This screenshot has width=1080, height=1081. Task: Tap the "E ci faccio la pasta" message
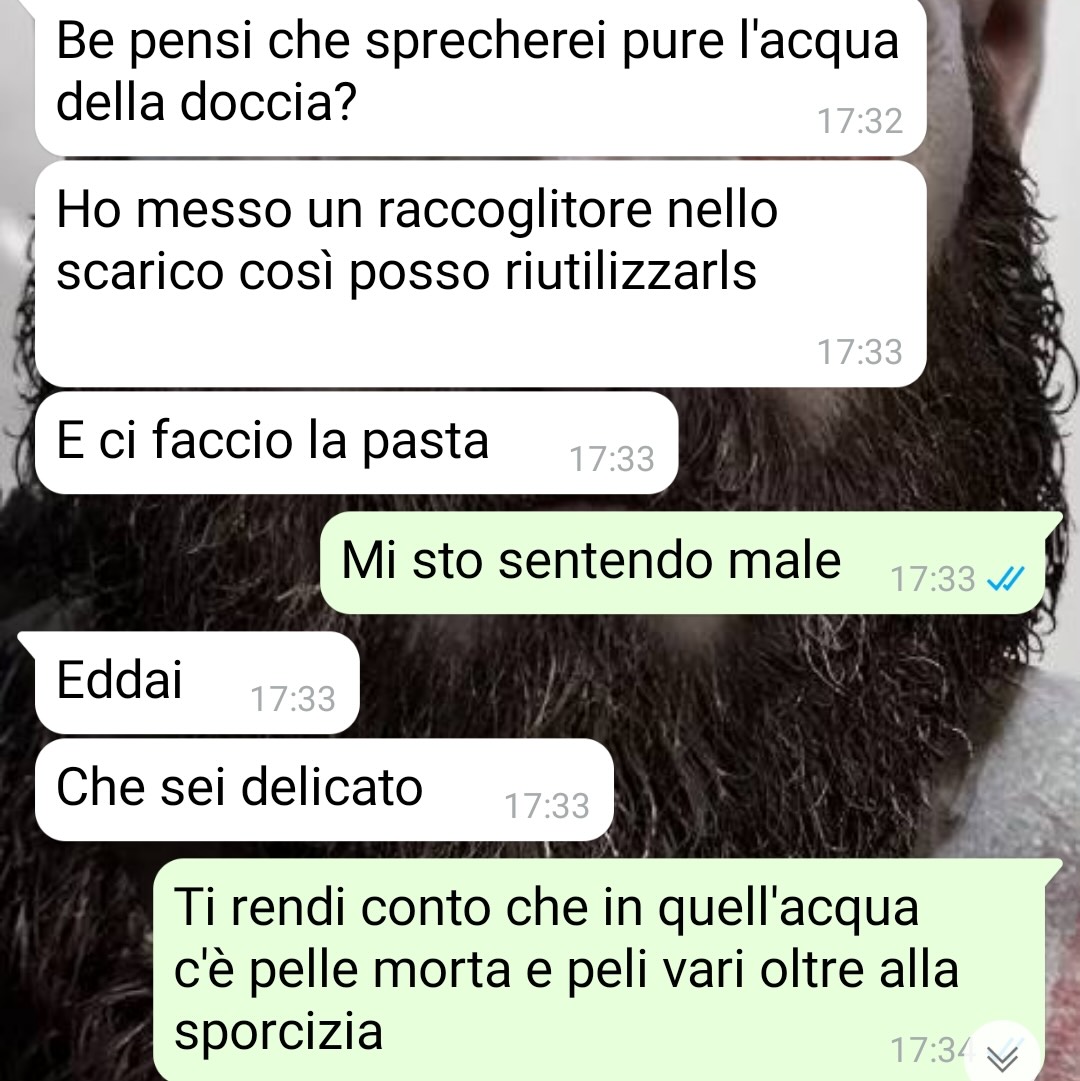tap(356, 443)
